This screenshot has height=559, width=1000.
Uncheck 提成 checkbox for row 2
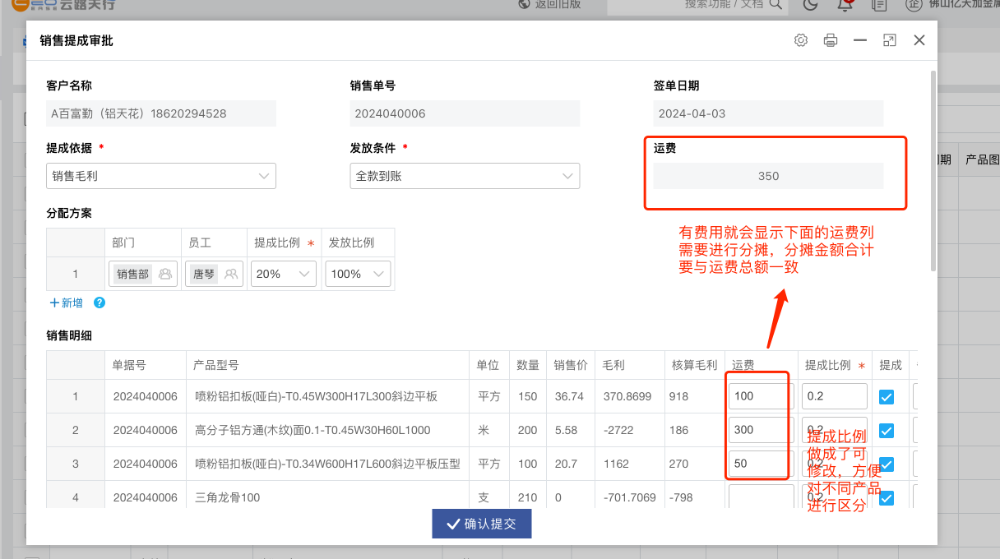point(886,431)
